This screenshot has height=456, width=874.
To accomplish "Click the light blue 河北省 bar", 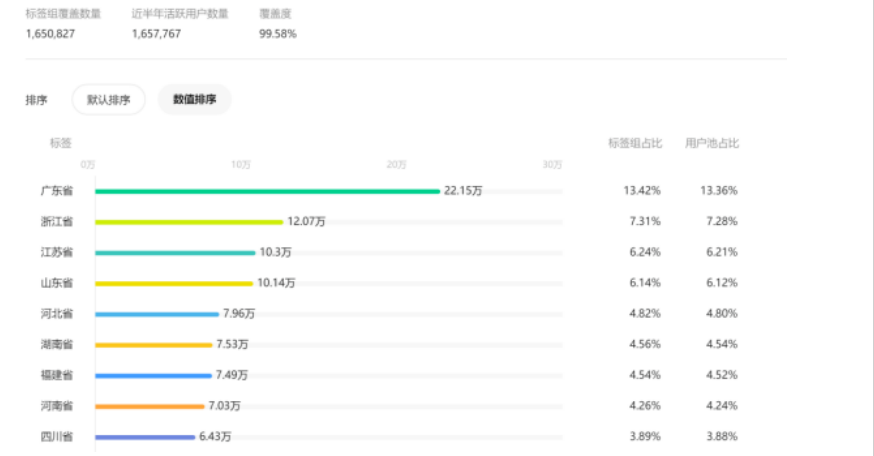I will click(157, 314).
